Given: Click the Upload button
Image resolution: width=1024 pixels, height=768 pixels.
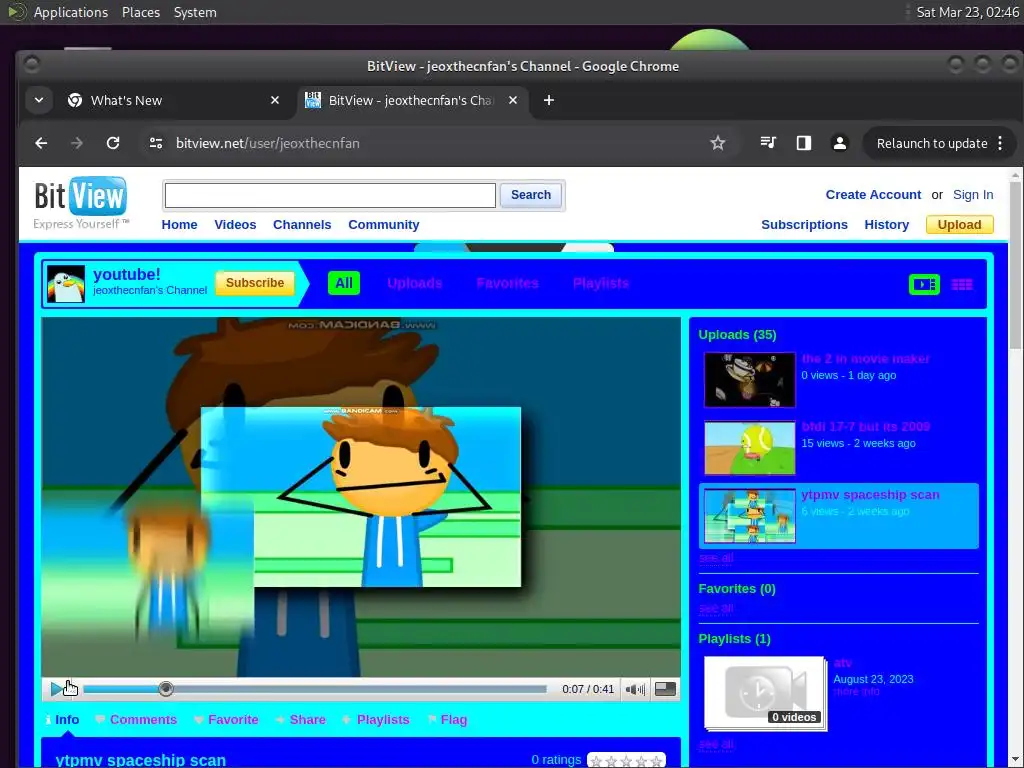Looking at the screenshot, I should click(959, 225).
